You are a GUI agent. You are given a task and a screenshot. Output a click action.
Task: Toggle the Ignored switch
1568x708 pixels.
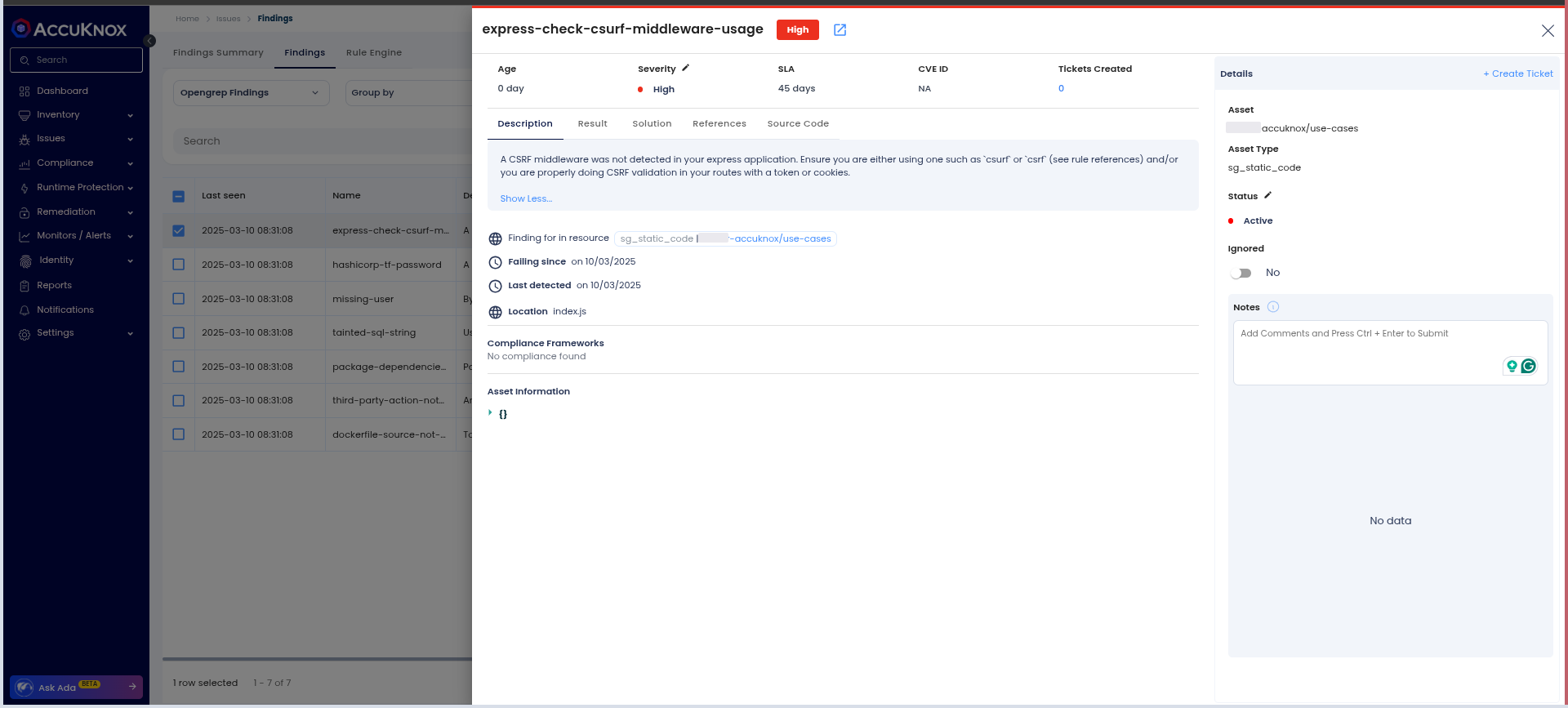(x=1241, y=273)
